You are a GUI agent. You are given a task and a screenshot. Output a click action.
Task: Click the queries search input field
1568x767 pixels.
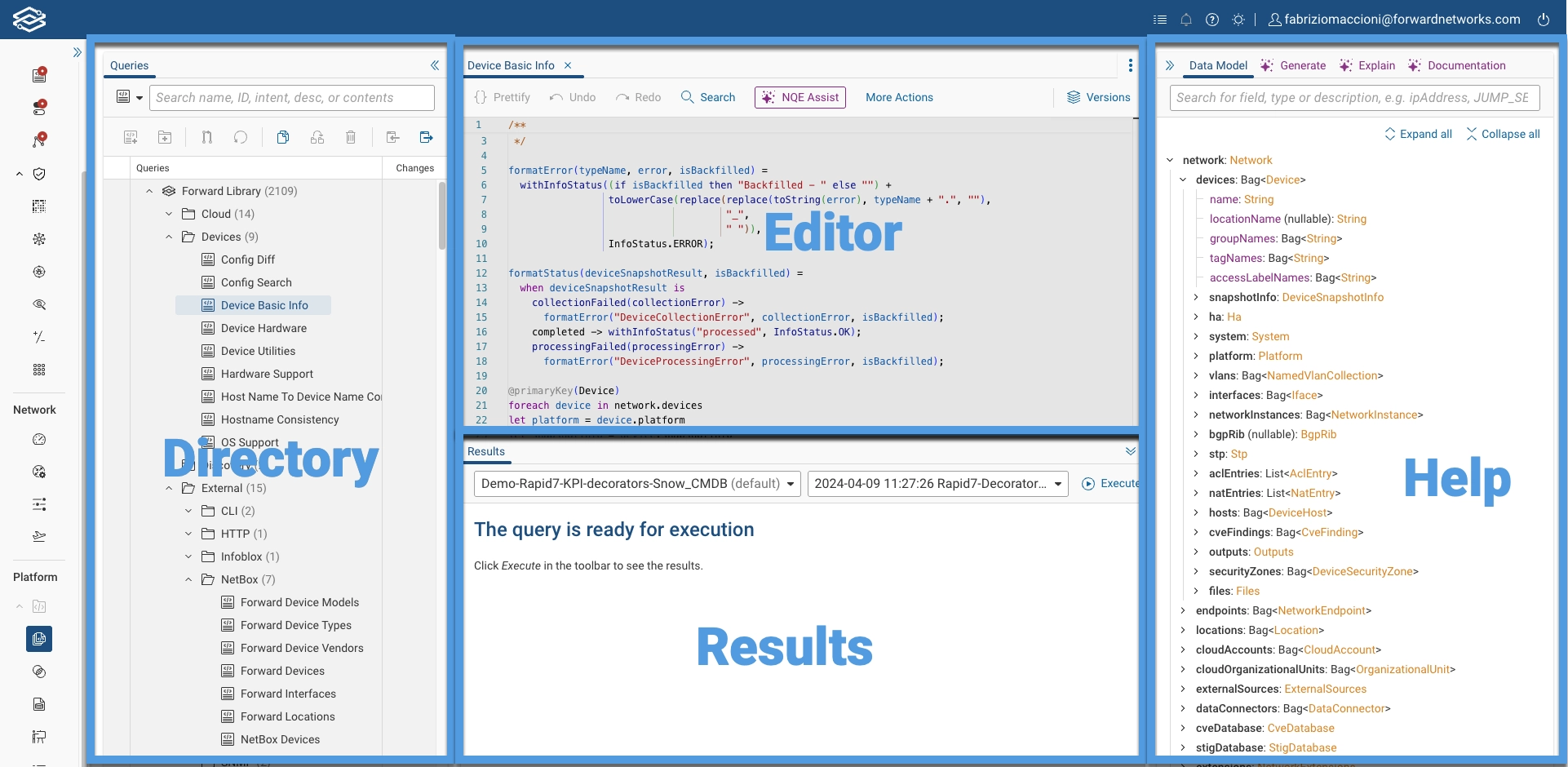(291, 98)
